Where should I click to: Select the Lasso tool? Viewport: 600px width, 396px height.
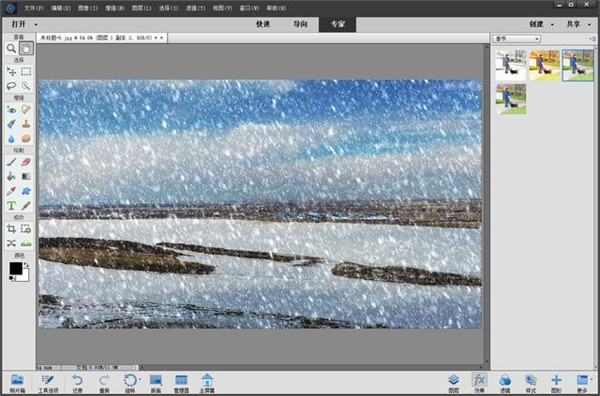[11, 86]
